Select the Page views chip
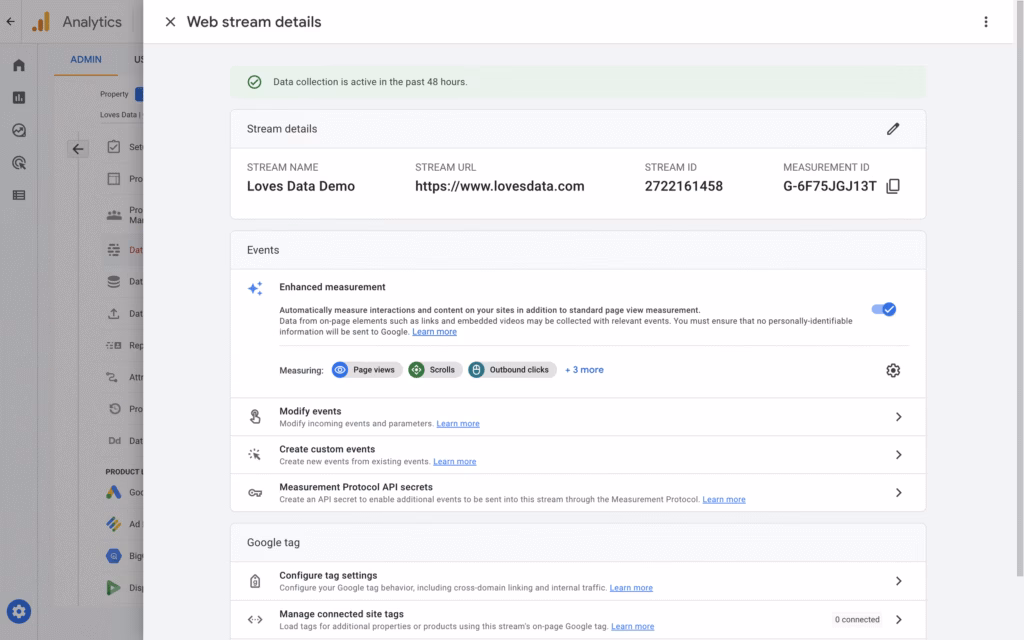The height and width of the screenshot is (640, 1024). [x=365, y=370]
